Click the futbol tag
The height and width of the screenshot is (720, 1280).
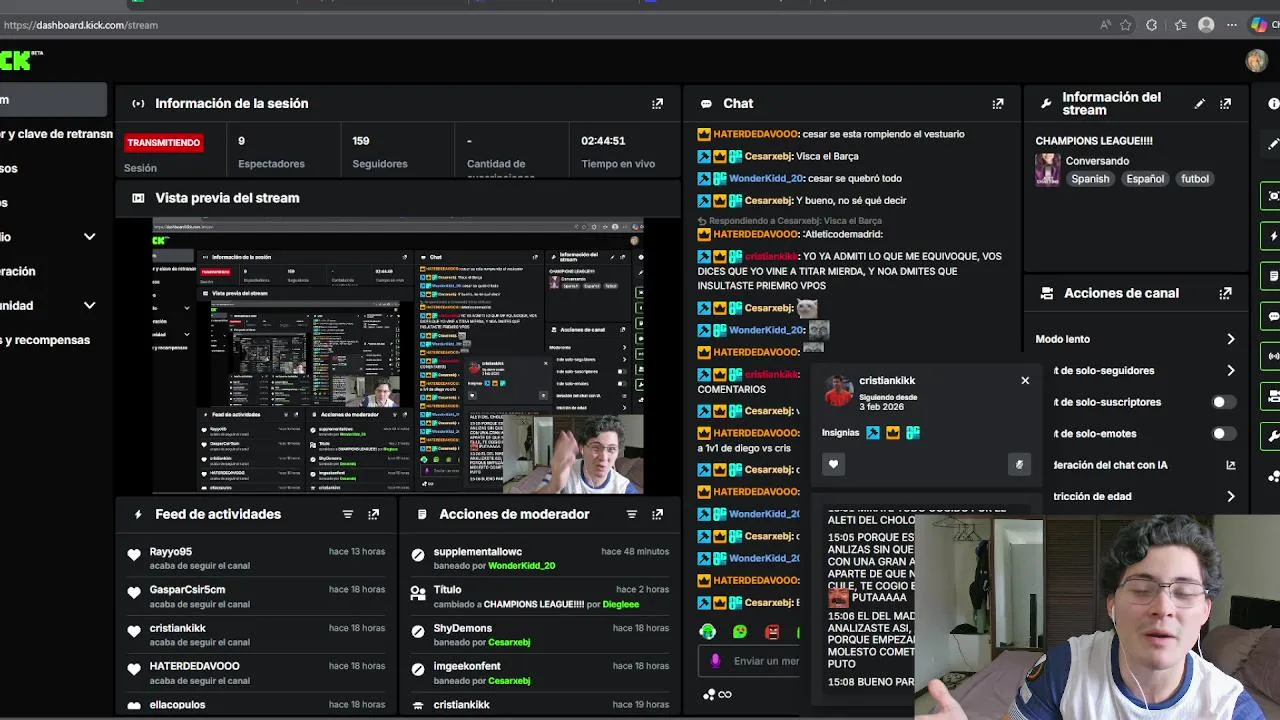point(1195,179)
